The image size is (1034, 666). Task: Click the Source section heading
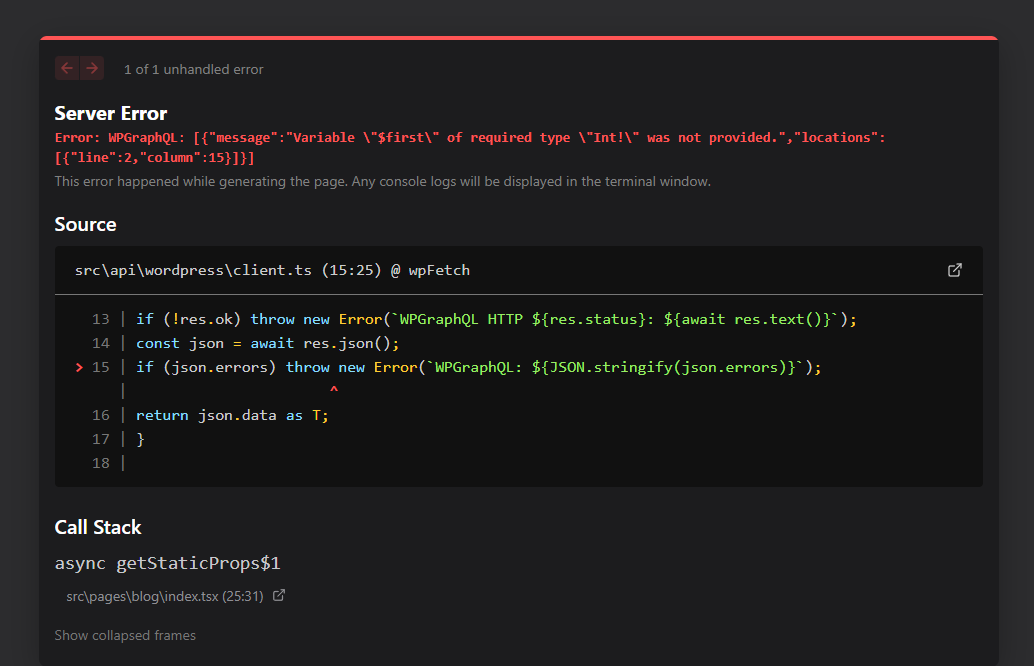tap(85, 224)
